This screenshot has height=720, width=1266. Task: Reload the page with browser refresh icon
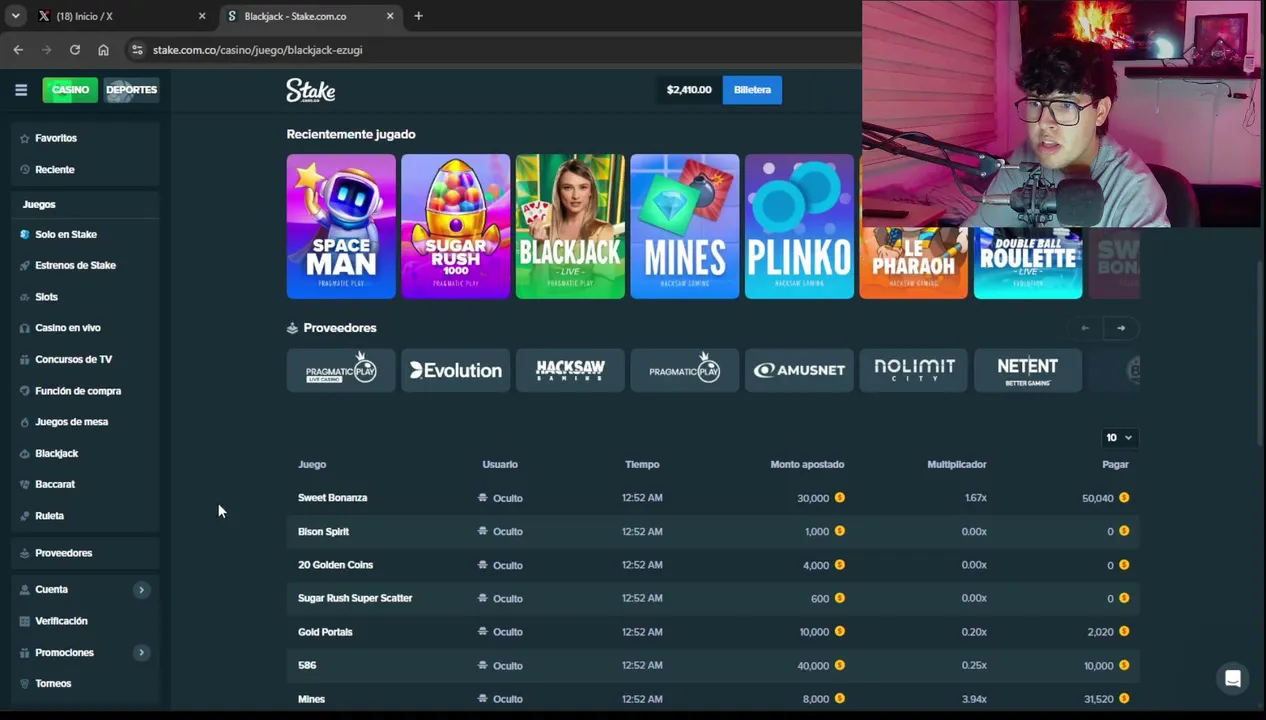click(75, 49)
